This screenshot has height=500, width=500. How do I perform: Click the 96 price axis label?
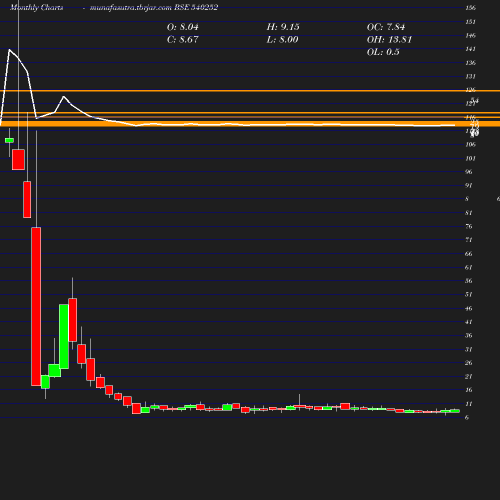[469, 172]
